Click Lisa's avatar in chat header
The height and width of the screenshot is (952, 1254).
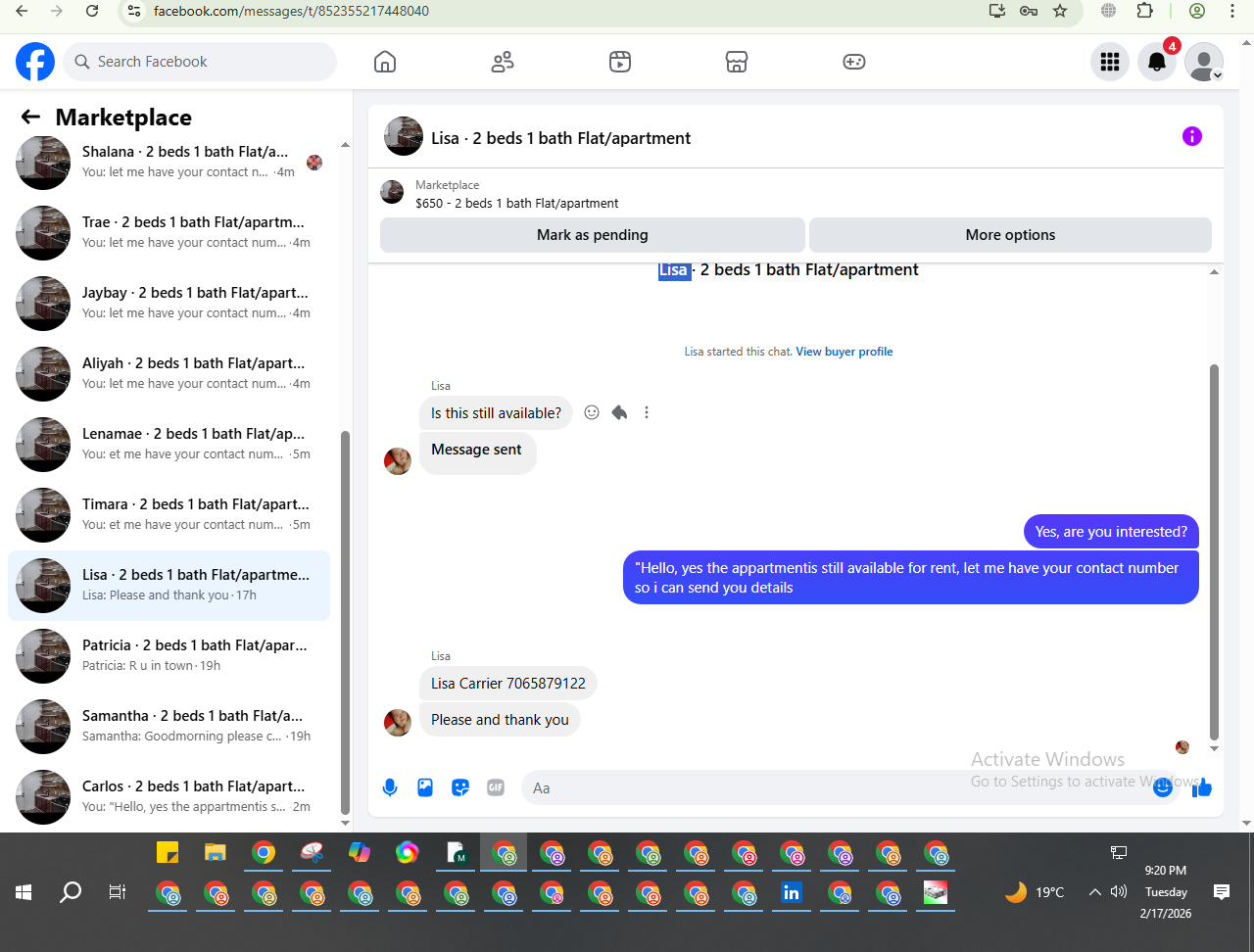pos(404,136)
